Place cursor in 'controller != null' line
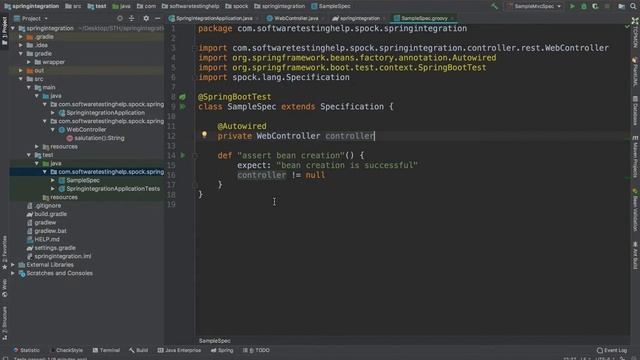 pyautogui.click(x=281, y=175)
